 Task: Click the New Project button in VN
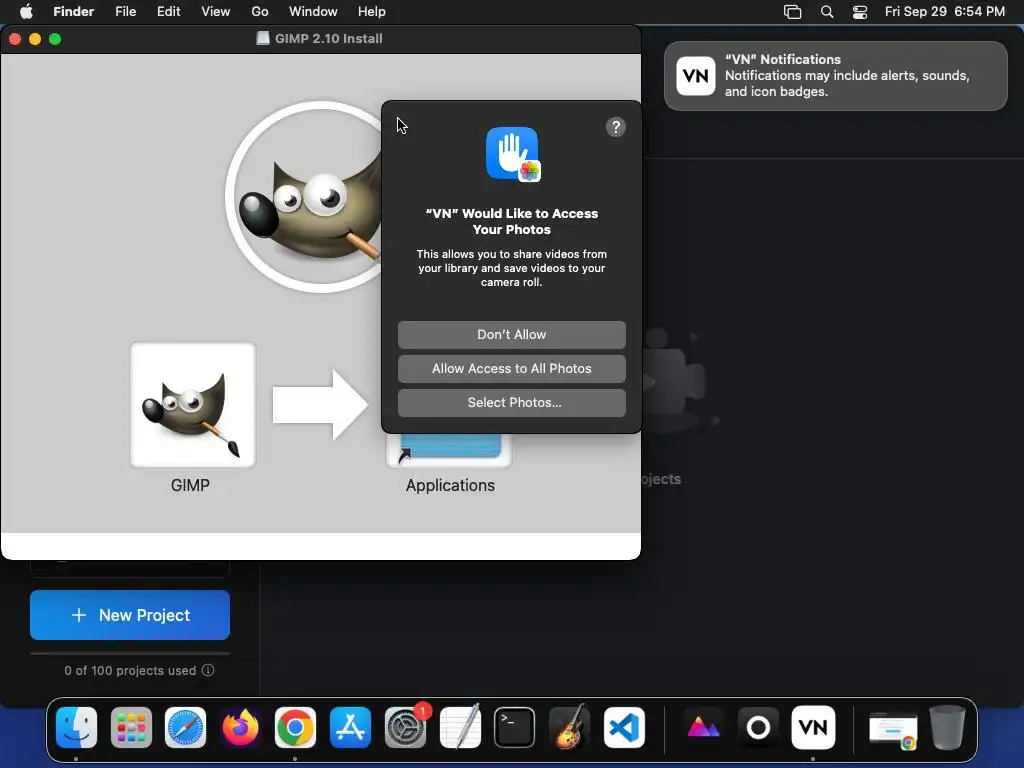pos(130,615)
